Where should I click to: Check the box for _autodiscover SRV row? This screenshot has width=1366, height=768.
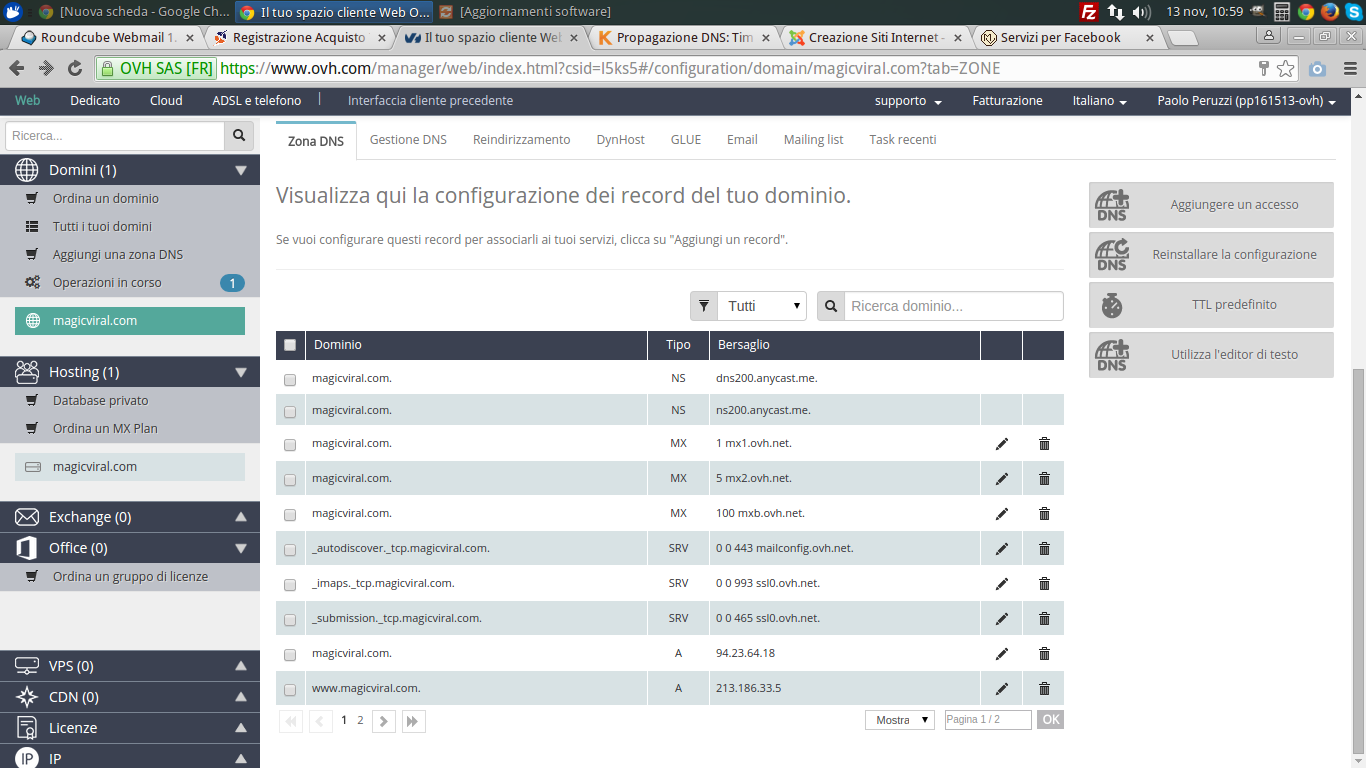(x=290, y=550)
